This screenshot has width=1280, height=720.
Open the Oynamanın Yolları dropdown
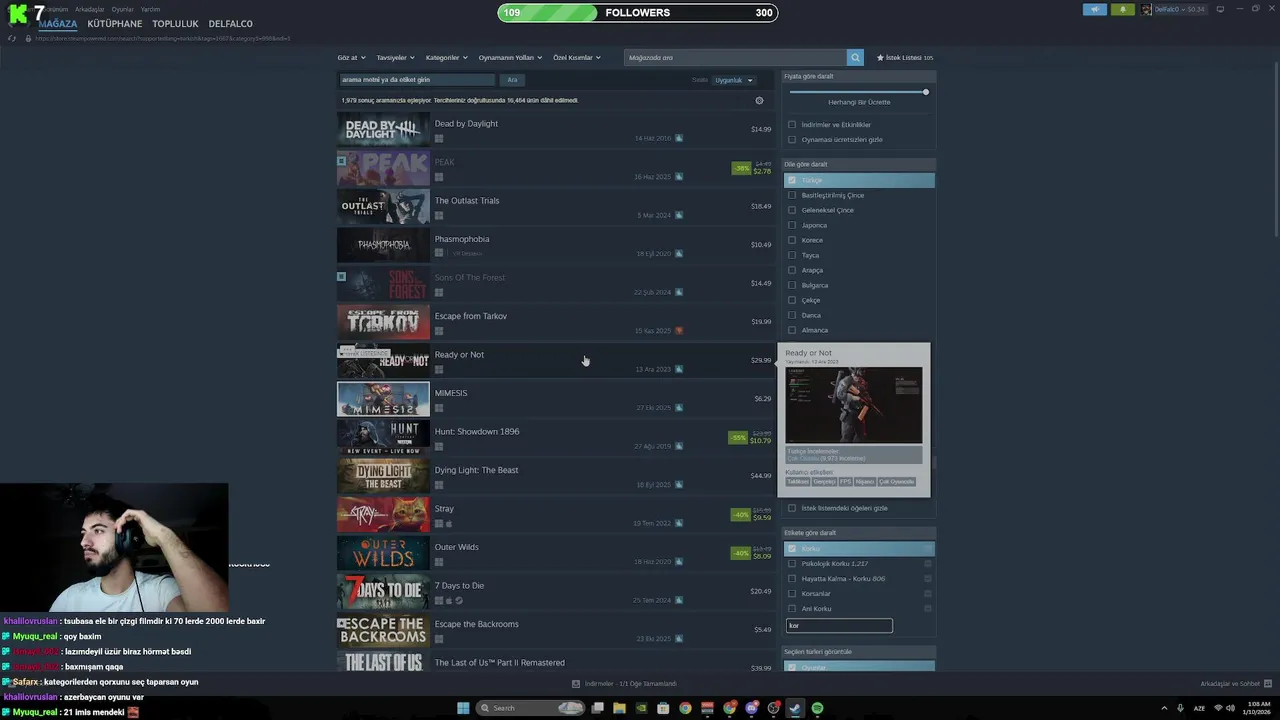click(x=510, y=58)
